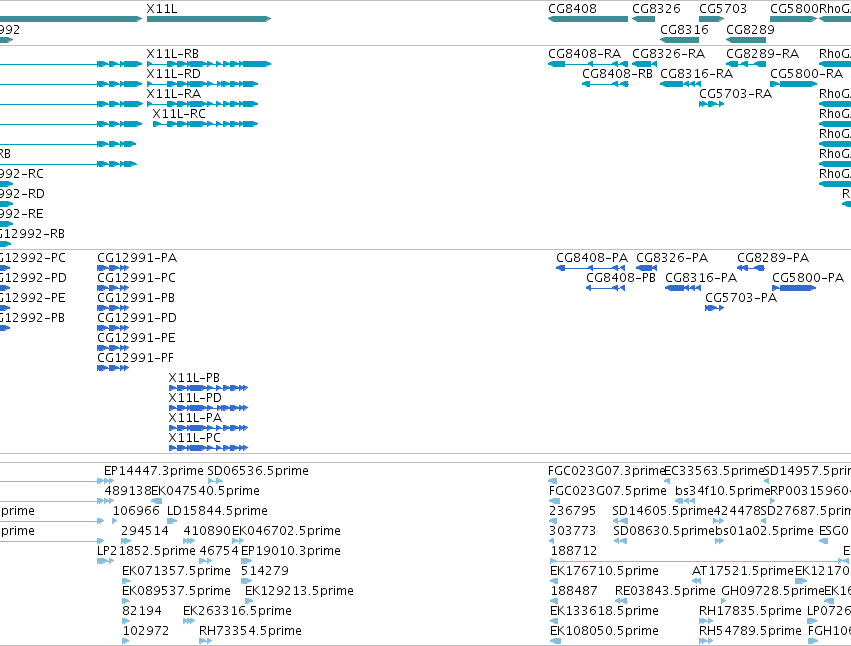Click the CG8289-PA protein label
Image resolution: width=851 pixels, height=646 pixels.
click(x=773, y=258)
